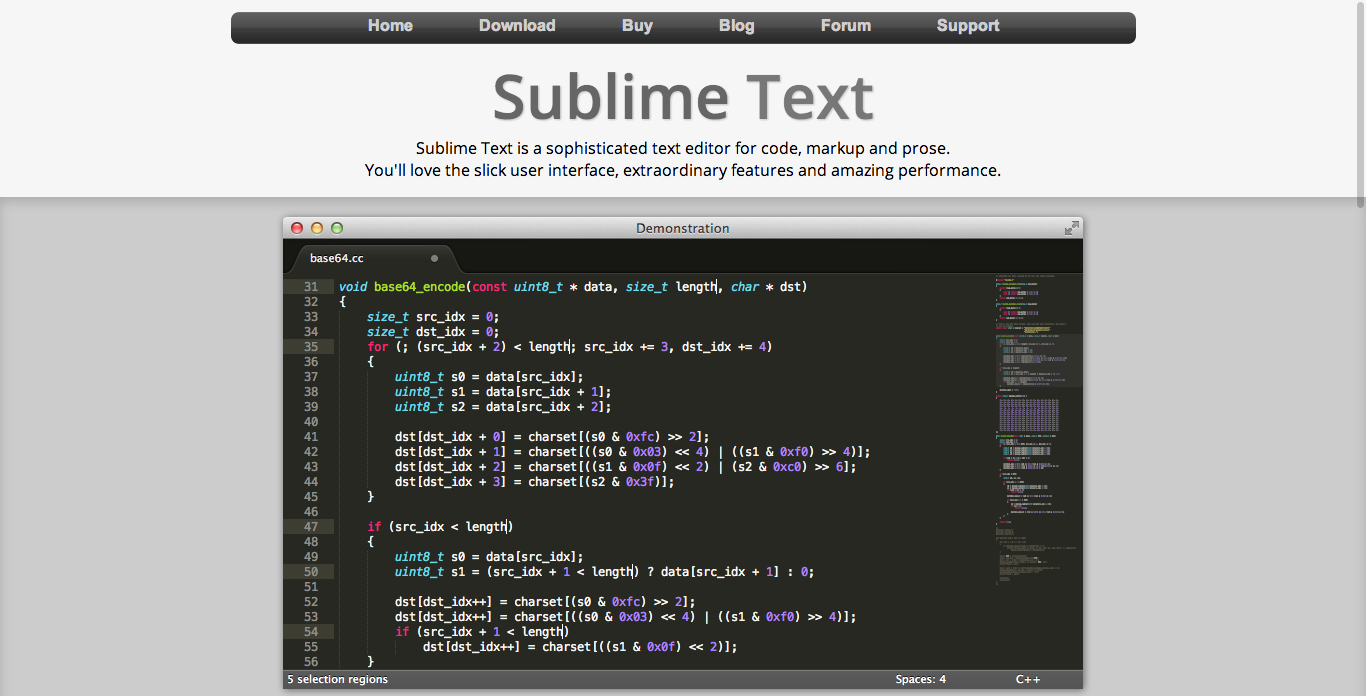Click the green zoom button of Demonstration window
Image resolution: width=1366 pixels, height=696 pixels.
(x=337, y=228)
